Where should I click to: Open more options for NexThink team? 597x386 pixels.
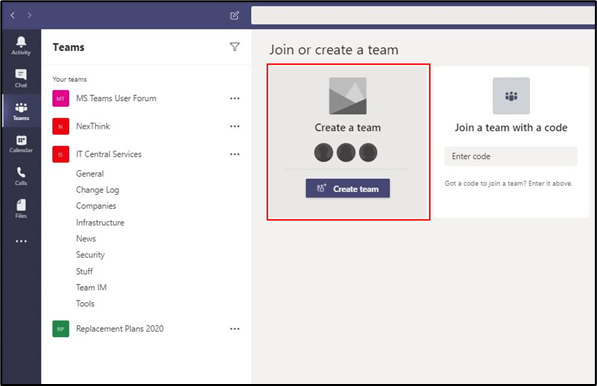pyautogui.click(x=235, y=126)
